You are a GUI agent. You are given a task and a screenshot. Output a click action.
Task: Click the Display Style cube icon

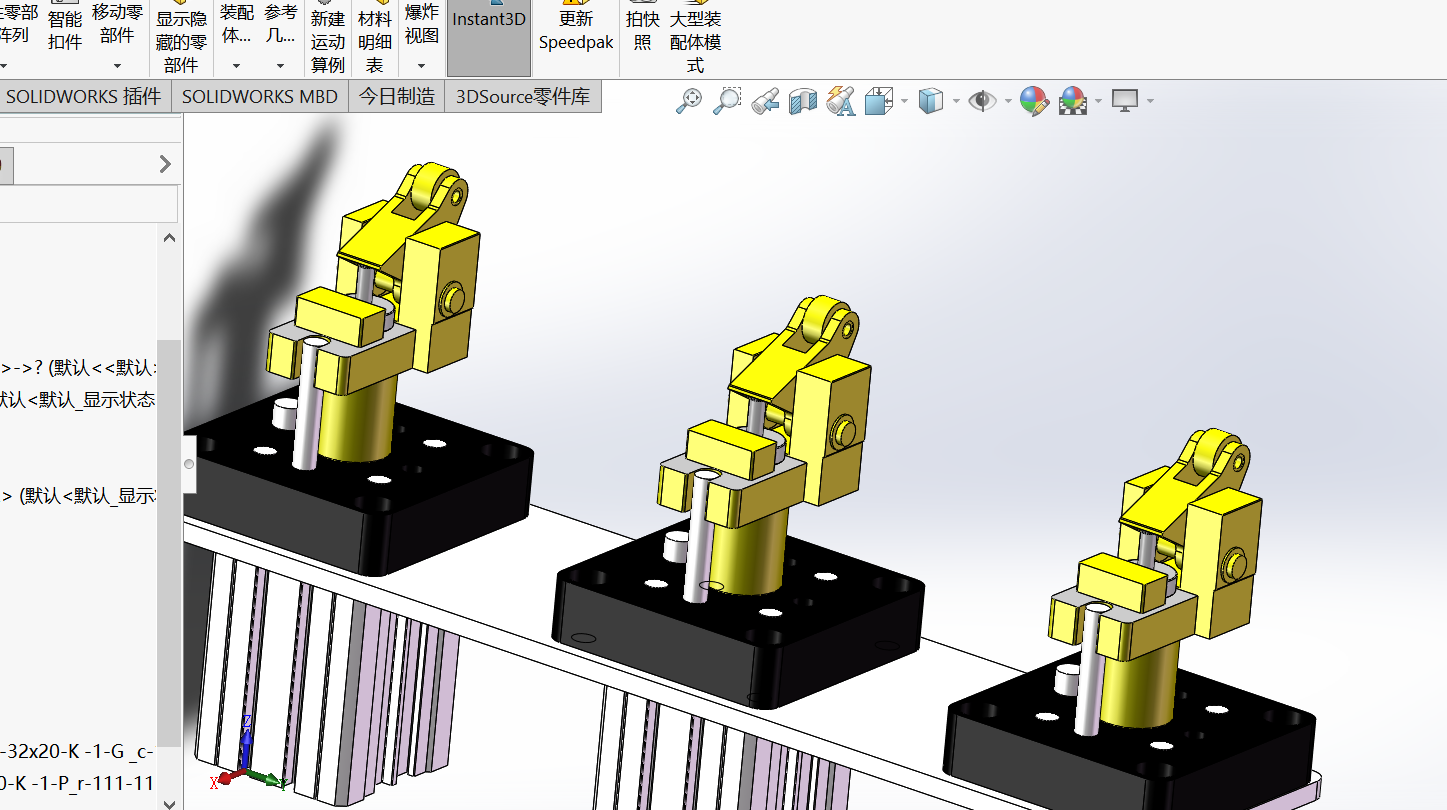[931, 101]
